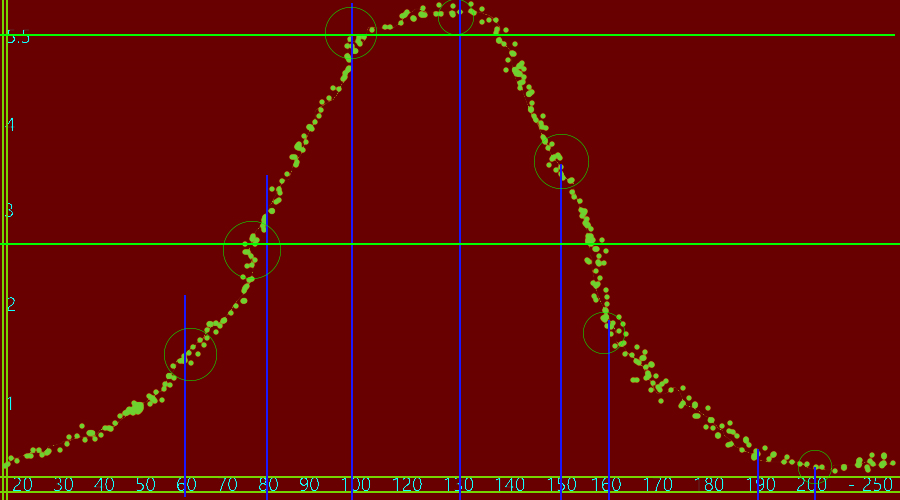
Task: Click the 200 x-axis number
Action: click(x=812, y=485)
